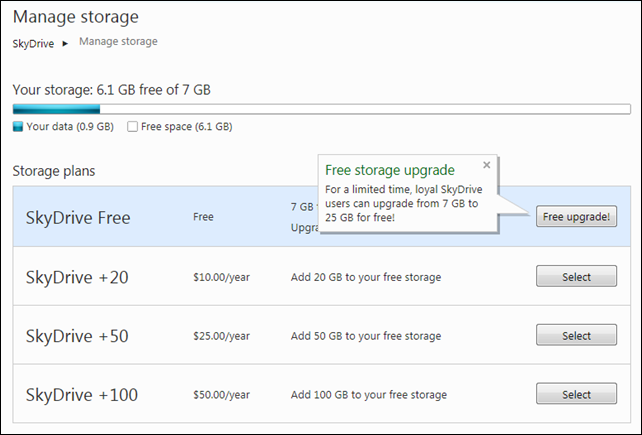Click the SkyDrive +20 plan name
Screen dimensions: 642x435
pyautogui.click(x=76, y=277)
